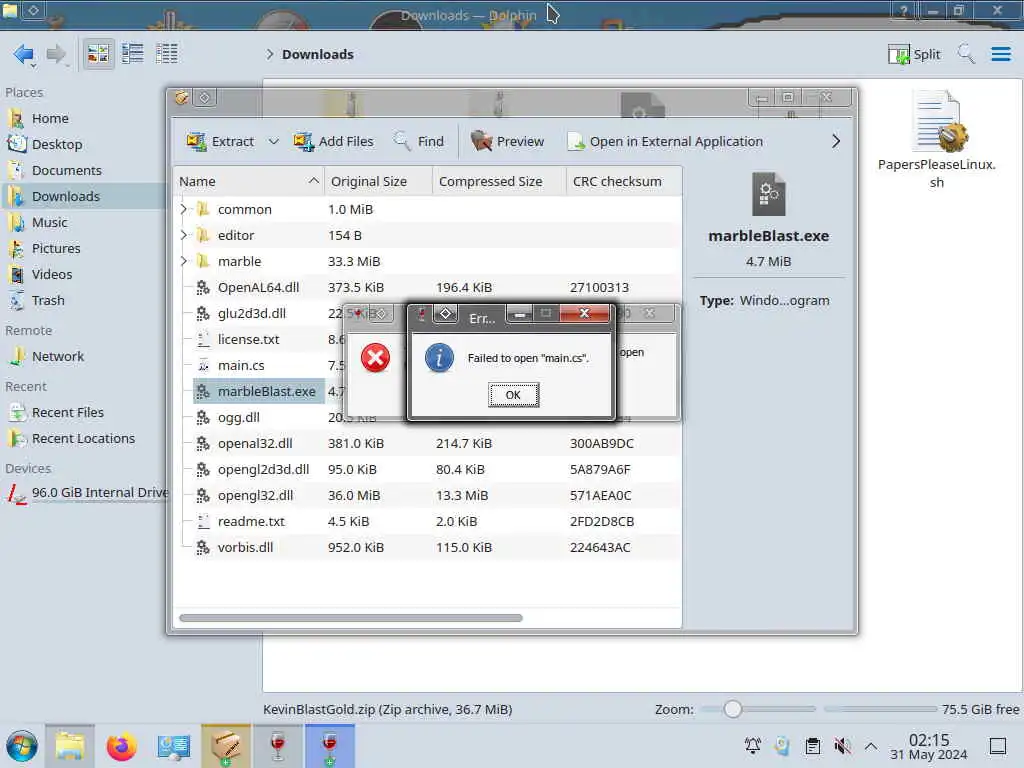Open Dolphin search magnifier icon
Viewport: 1024px width, 768px height.
(966, 54)
